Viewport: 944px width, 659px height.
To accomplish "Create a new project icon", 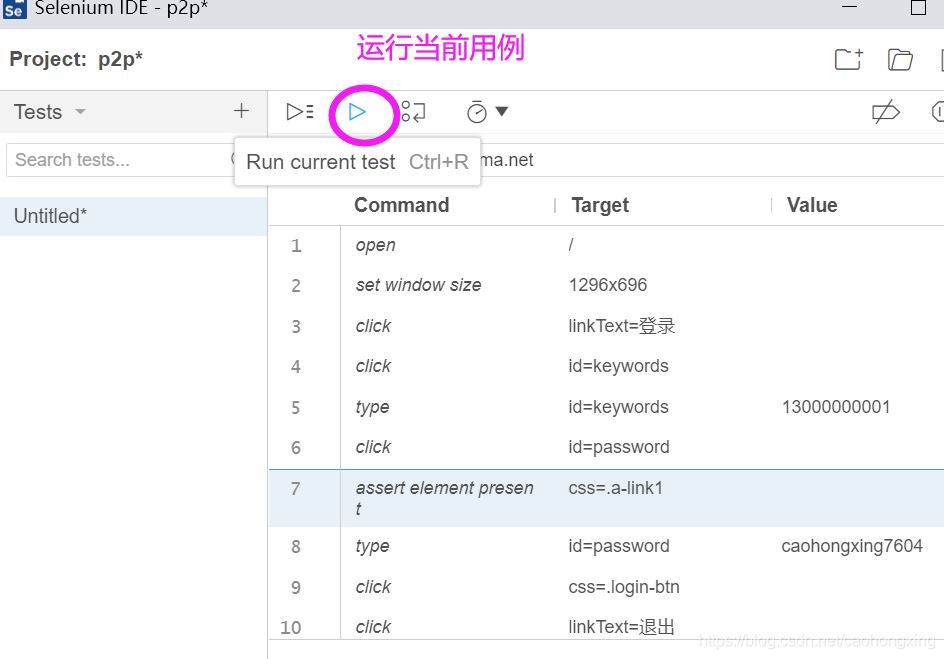I will (x=849, y=60).
